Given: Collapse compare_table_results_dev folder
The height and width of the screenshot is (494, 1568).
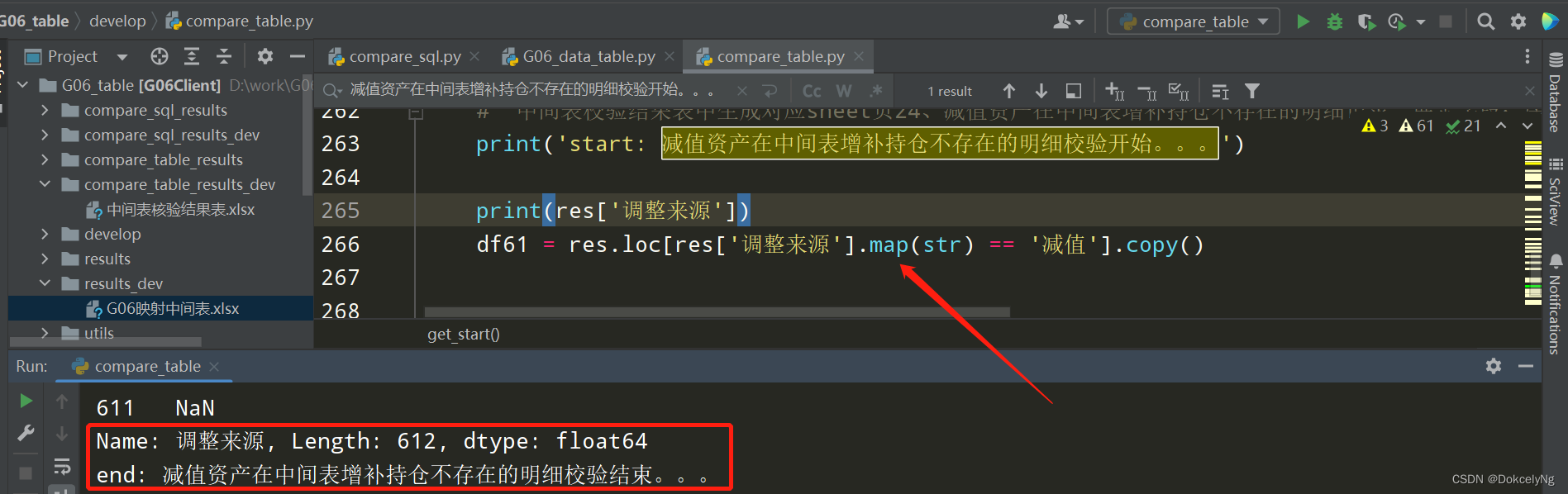Looking at the screenshot, I should coord(45,184).
